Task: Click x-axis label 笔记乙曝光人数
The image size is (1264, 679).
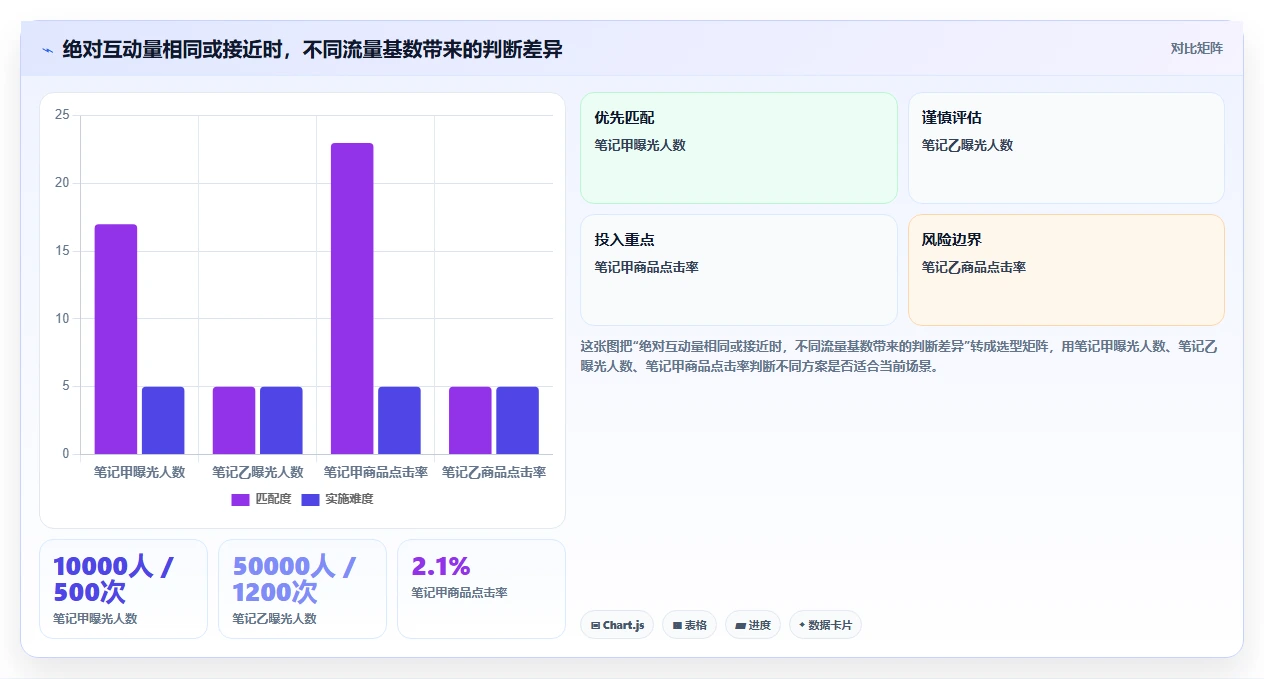Action: (x=257, y=472)
